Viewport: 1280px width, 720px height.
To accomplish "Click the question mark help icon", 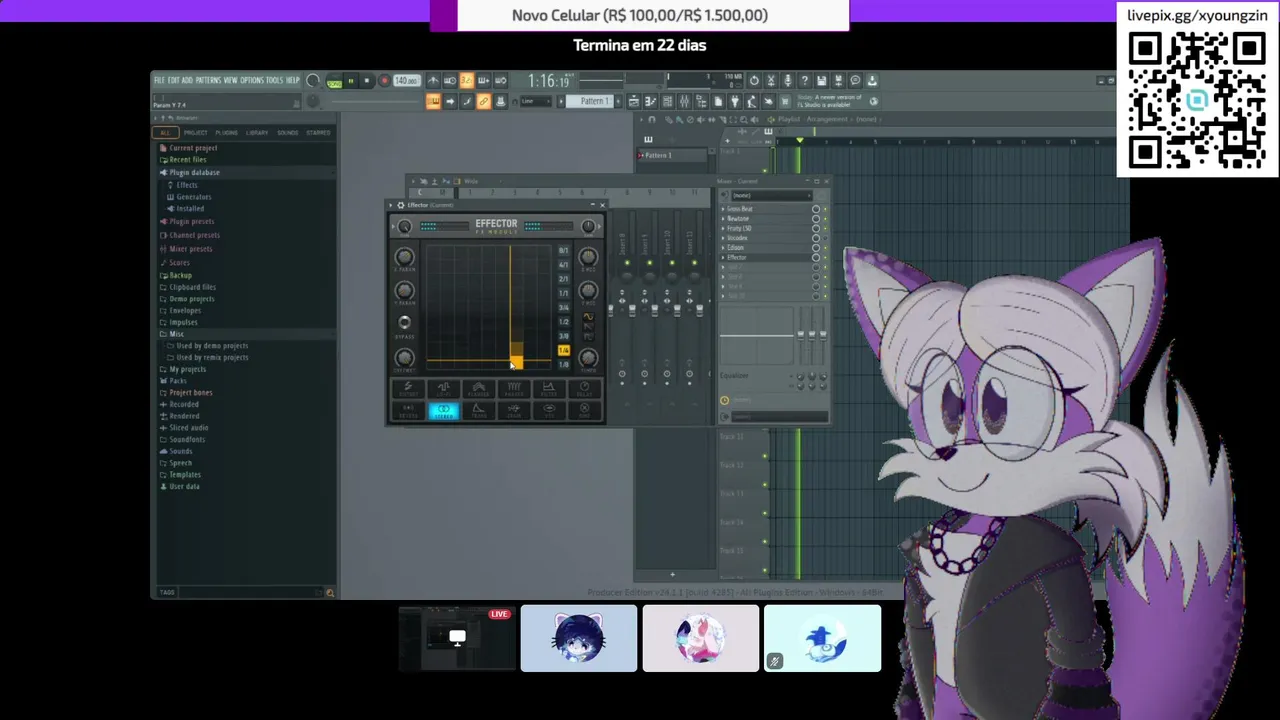I will (804, 79).
